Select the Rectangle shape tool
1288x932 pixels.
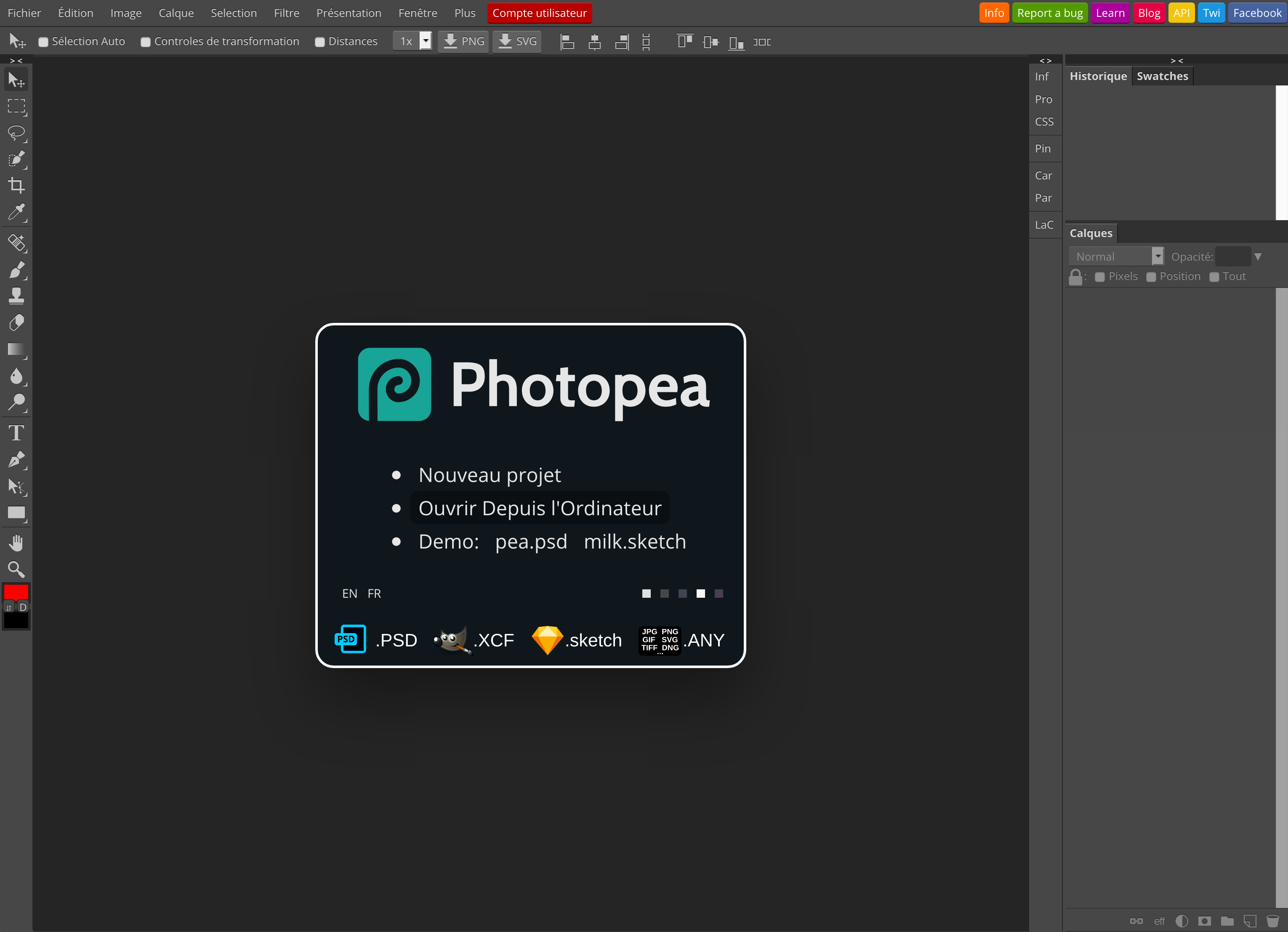[16, 513]
